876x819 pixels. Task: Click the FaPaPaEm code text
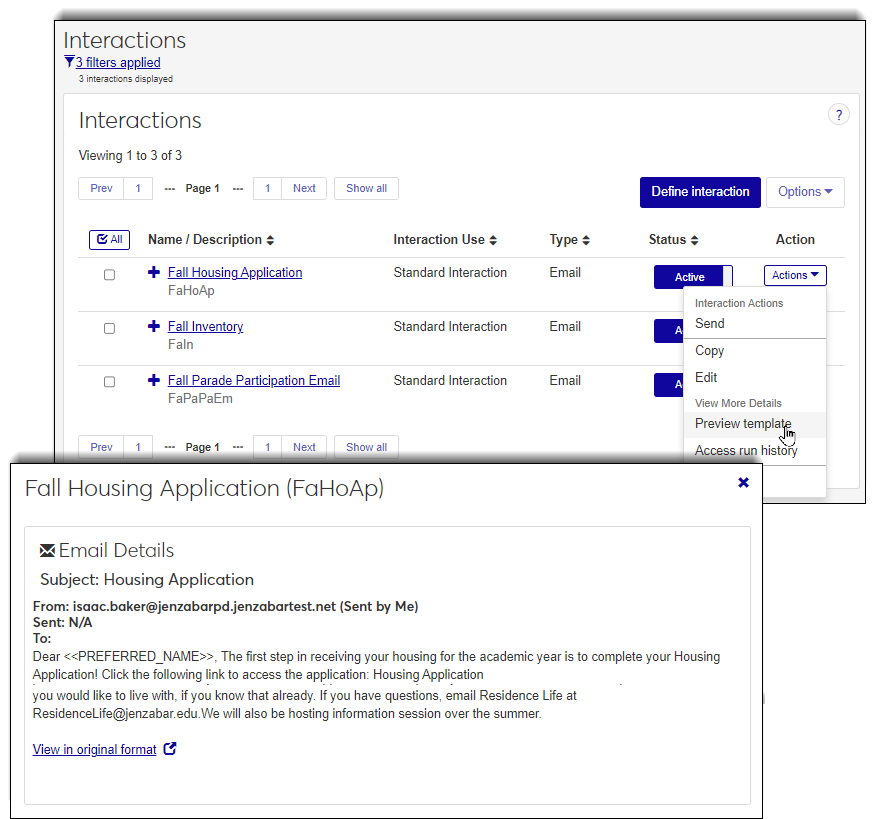coord(200,398)
